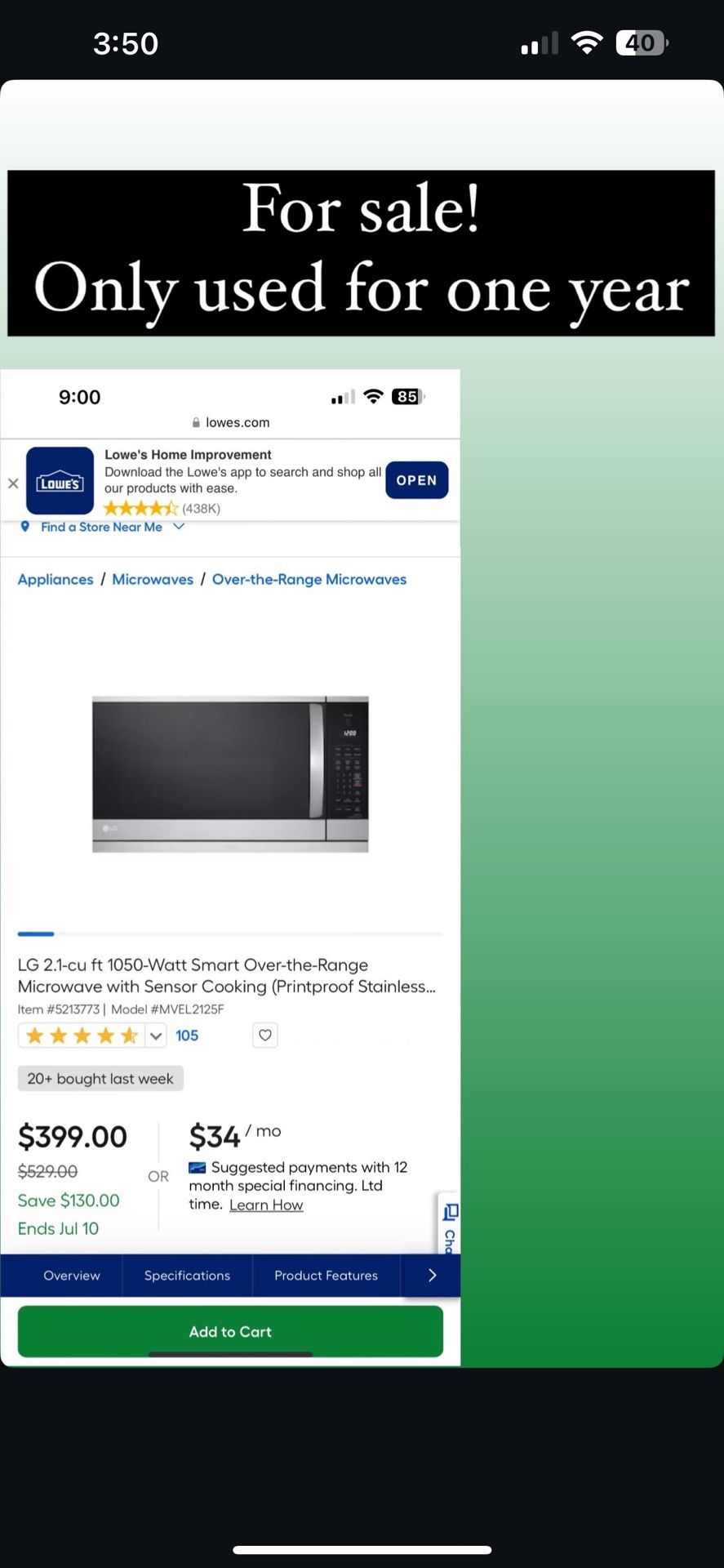Switch to the Specifications tab
Viewport: 724px width, 1568px height.
(x=187, y=1276)
